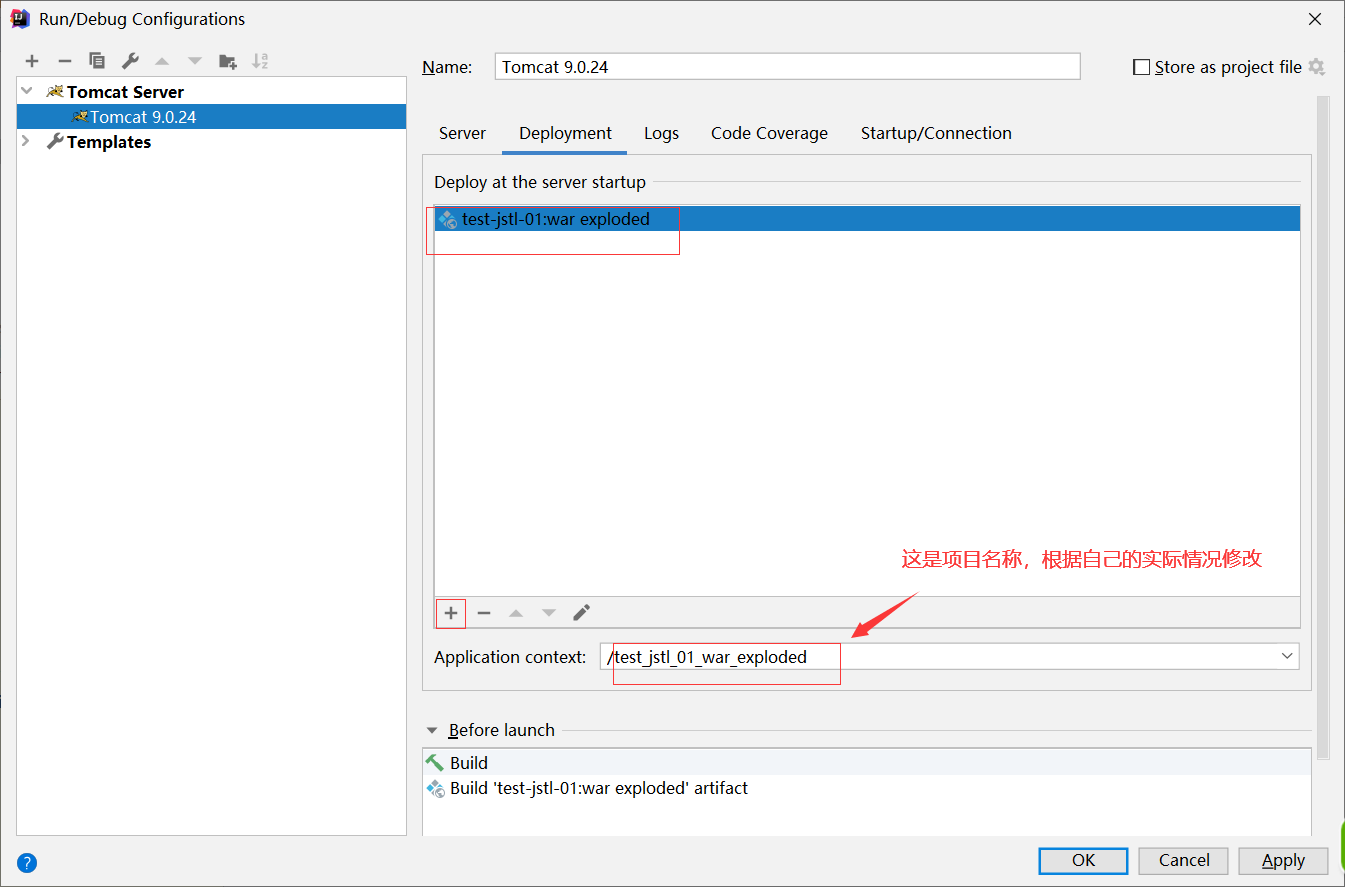
Task: Click the gear beside Store as project file
Action: click(x=1318, y=66)
